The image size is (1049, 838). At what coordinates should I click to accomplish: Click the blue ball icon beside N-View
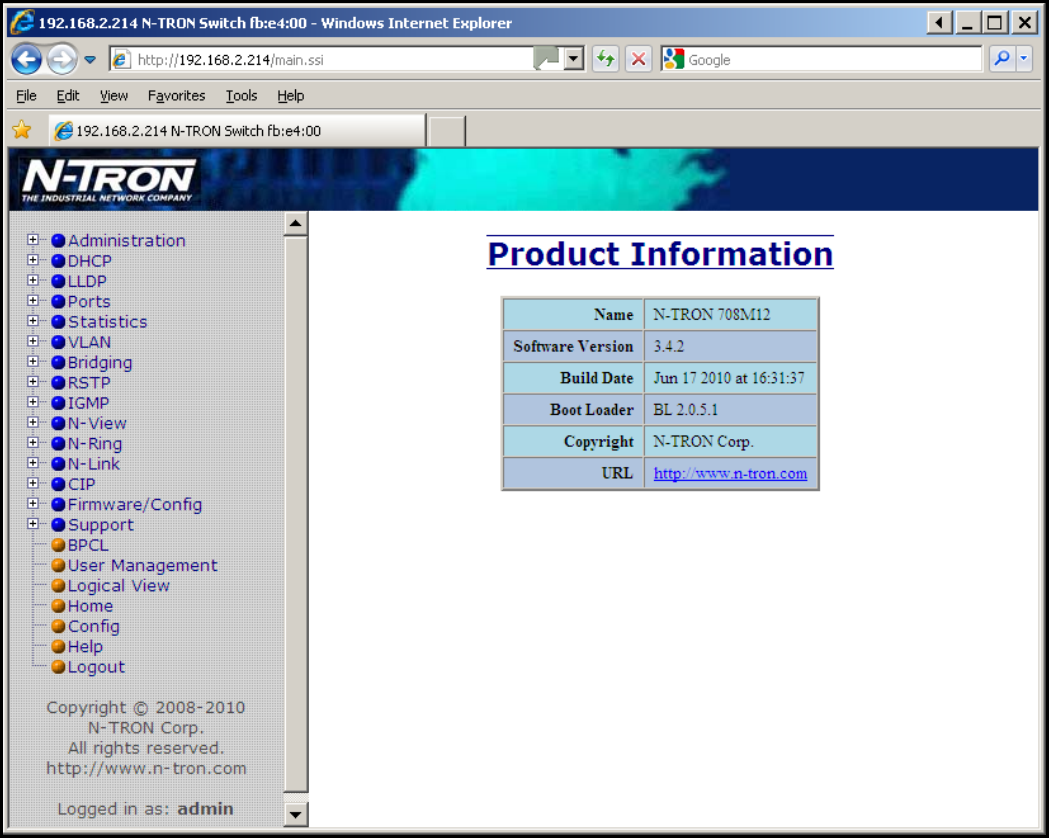(58, 423)
